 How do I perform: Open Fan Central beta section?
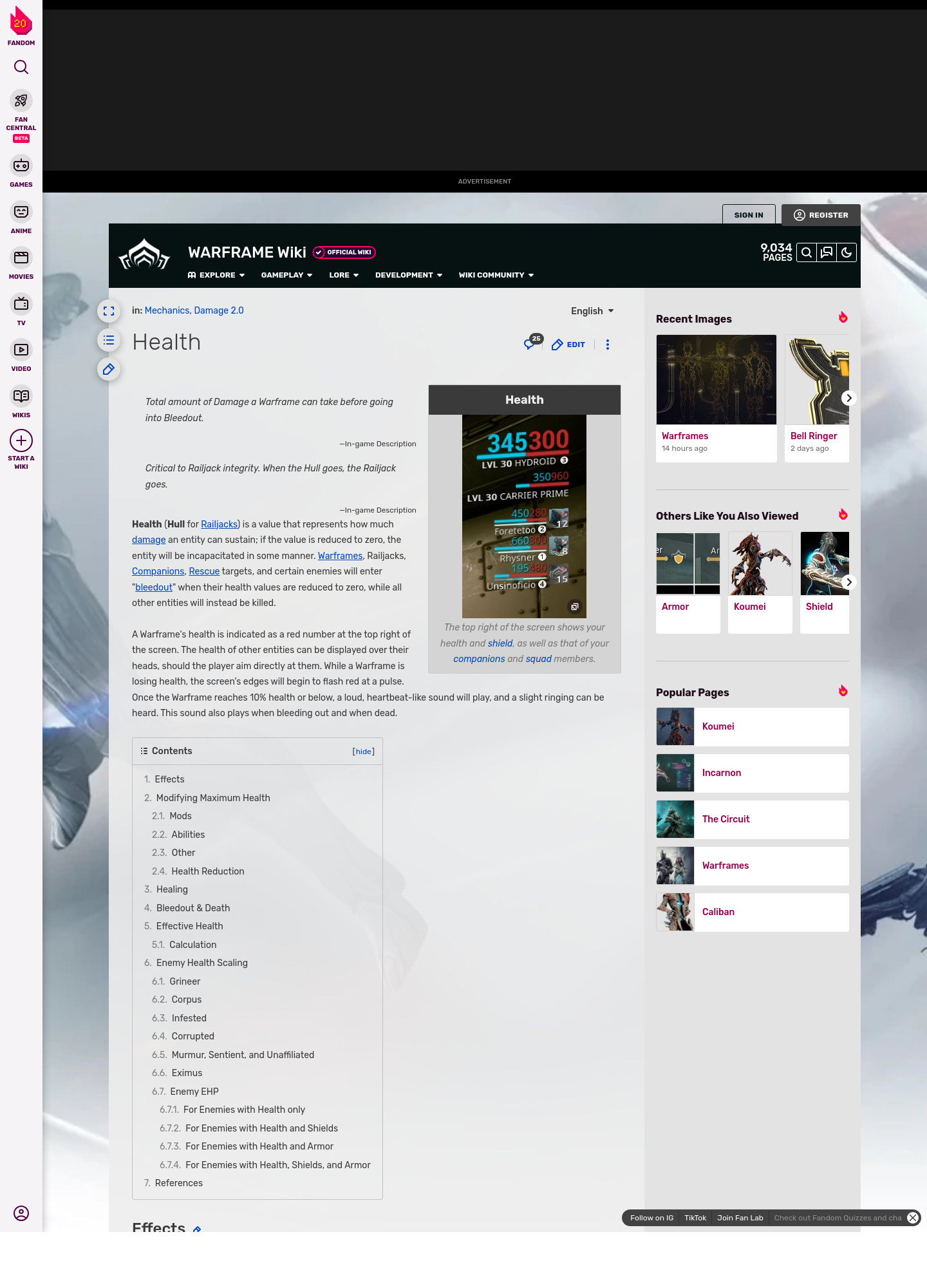21,116
